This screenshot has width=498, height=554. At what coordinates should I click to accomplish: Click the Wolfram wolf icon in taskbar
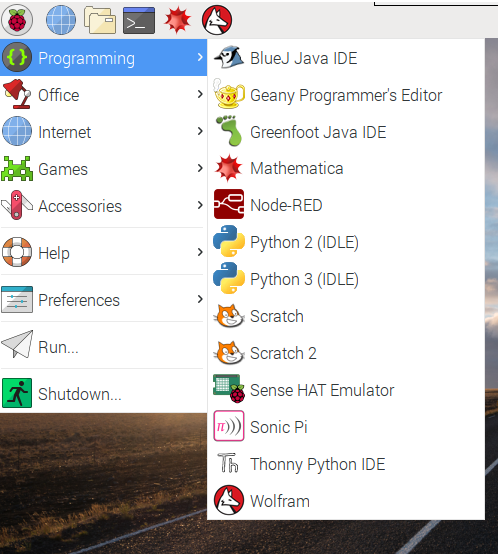(217, 20)
